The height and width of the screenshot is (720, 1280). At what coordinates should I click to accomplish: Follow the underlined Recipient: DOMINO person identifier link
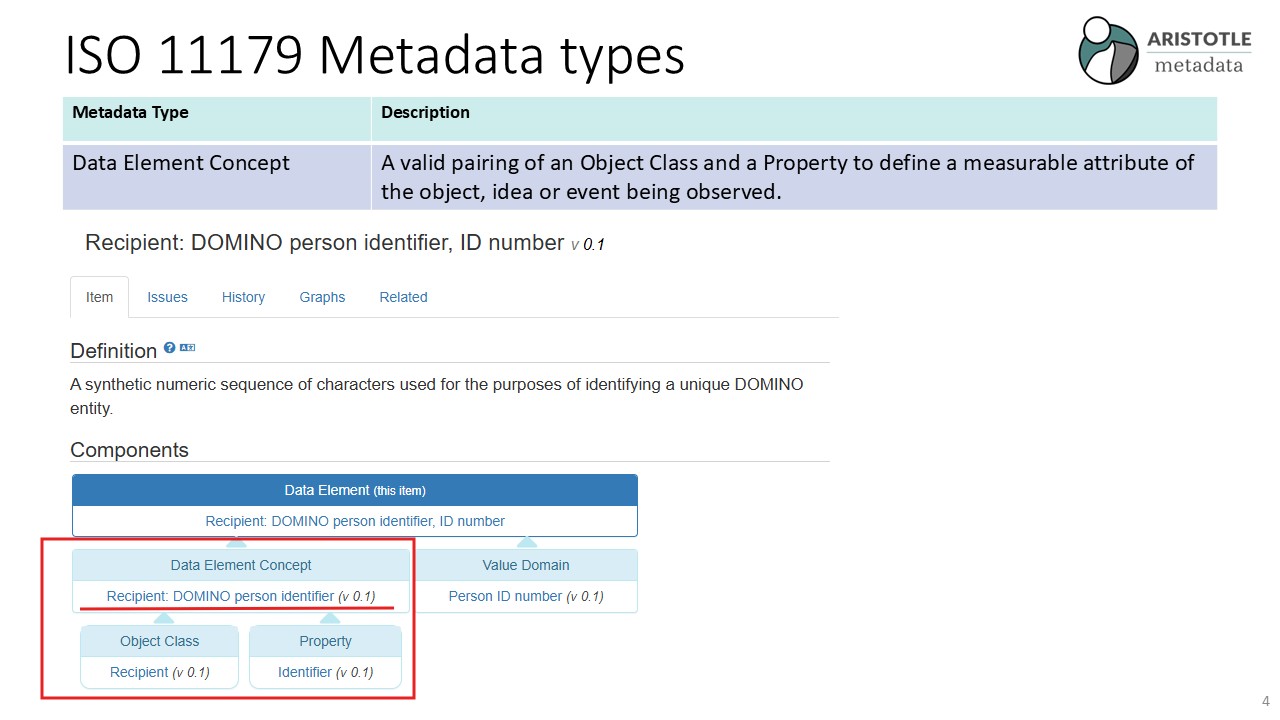pyautogui.click(x=220, y=596)
